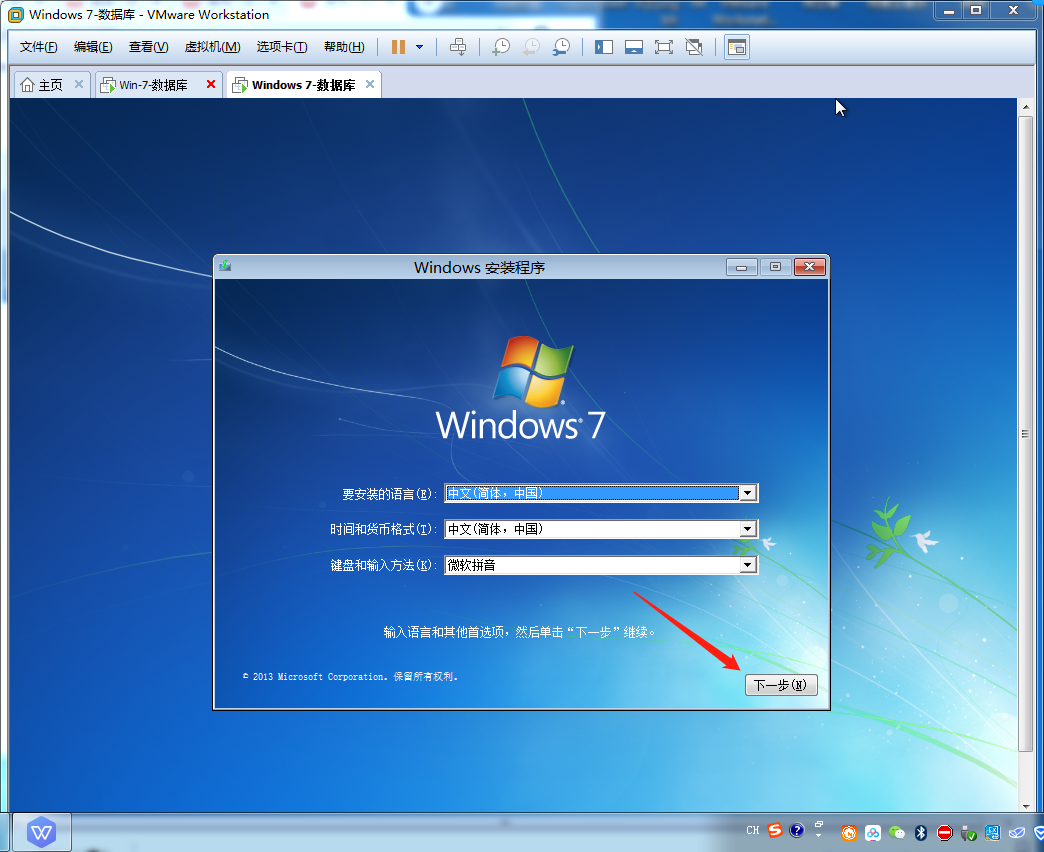Click the VM view vertical scrollbar
Image resolution: width=1044 pixels, height=852 pixels.
point(1024,434)
